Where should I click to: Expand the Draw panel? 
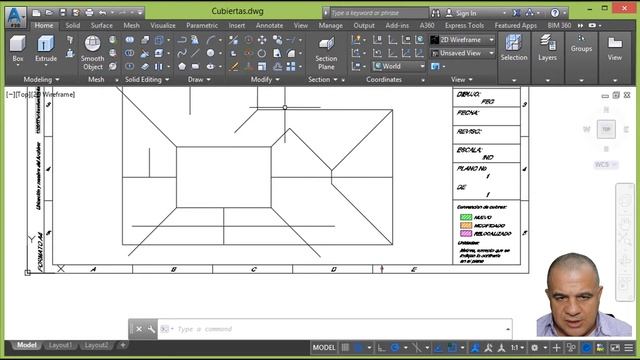pos(199,80)
